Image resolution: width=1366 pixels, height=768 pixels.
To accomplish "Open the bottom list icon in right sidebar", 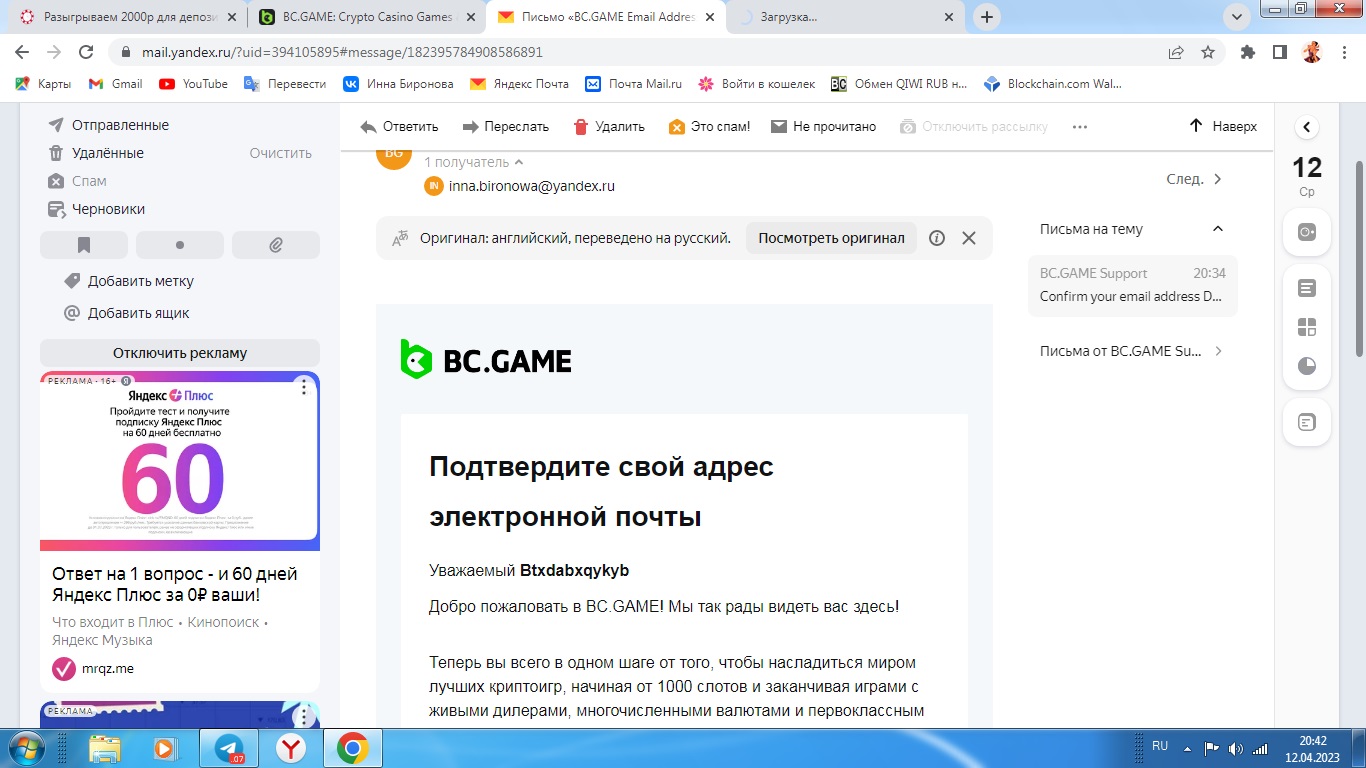I will pyautogui.click(x=1307, y=423).
